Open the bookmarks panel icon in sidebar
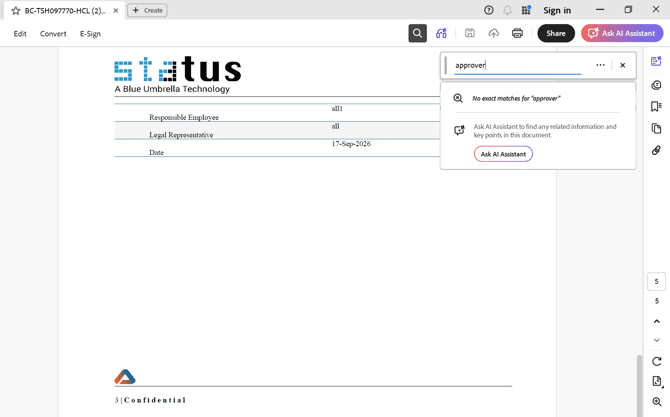670x417 pixels. (x=656, y=106)
